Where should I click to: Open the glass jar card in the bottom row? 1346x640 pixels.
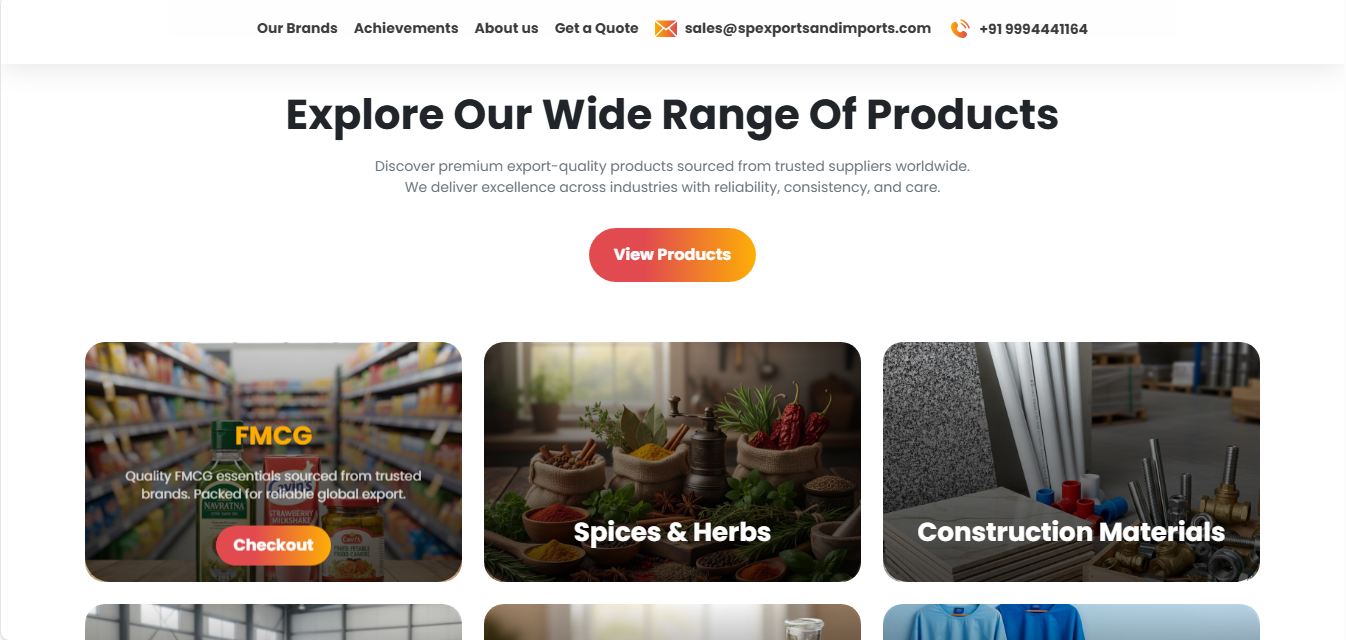tap(672, 622)
